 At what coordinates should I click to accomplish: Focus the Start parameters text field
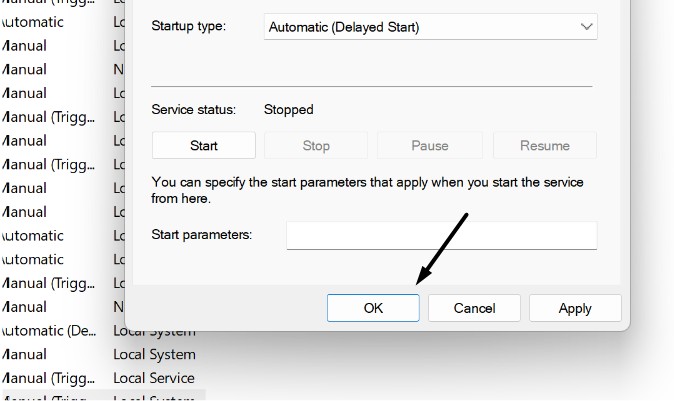[441, 235]
